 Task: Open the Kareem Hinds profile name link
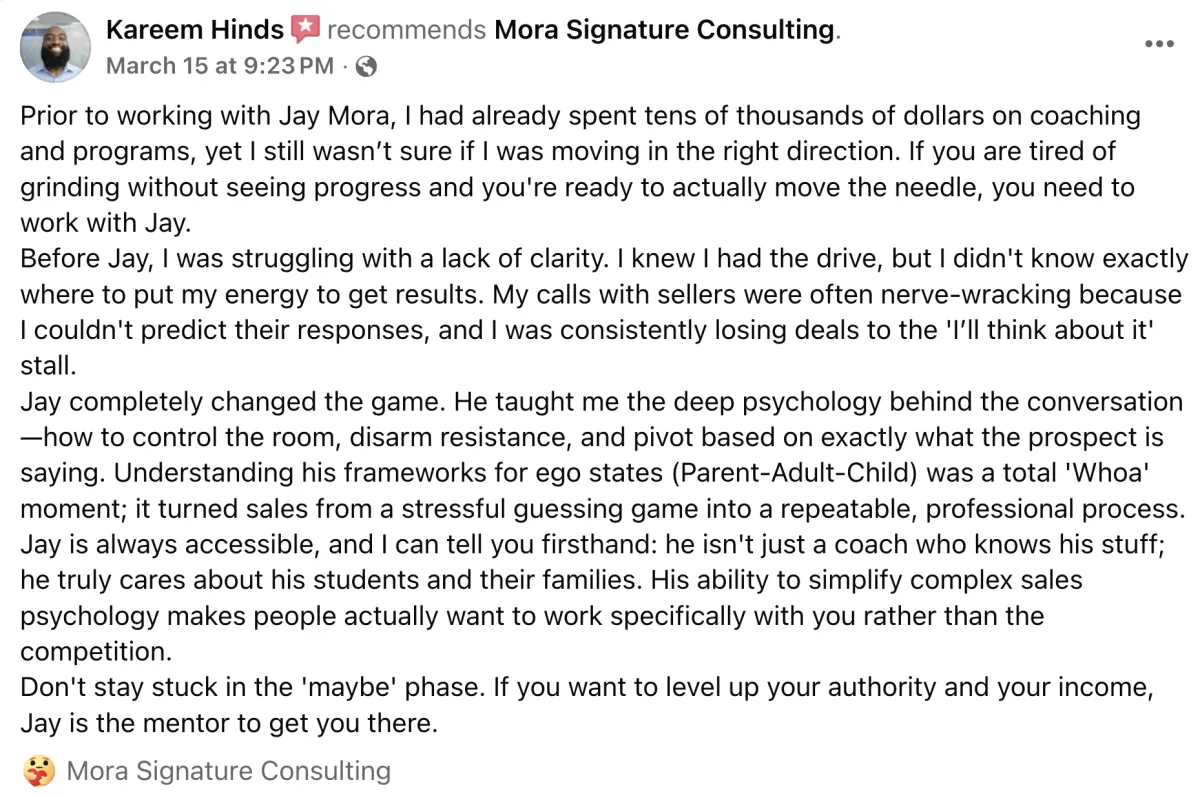tap(194, 30)
